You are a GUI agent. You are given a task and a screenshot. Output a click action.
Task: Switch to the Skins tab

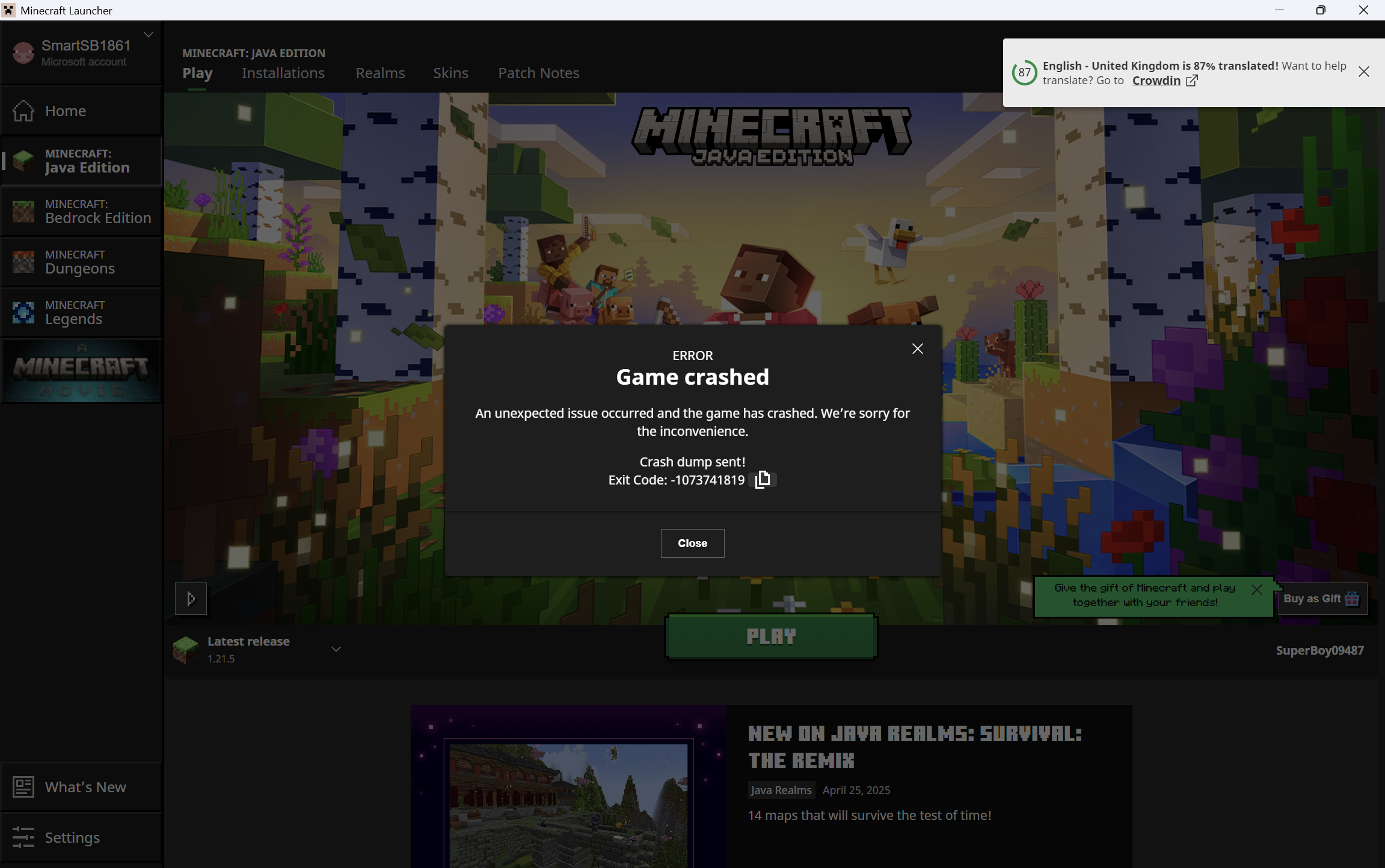point(450,73)
